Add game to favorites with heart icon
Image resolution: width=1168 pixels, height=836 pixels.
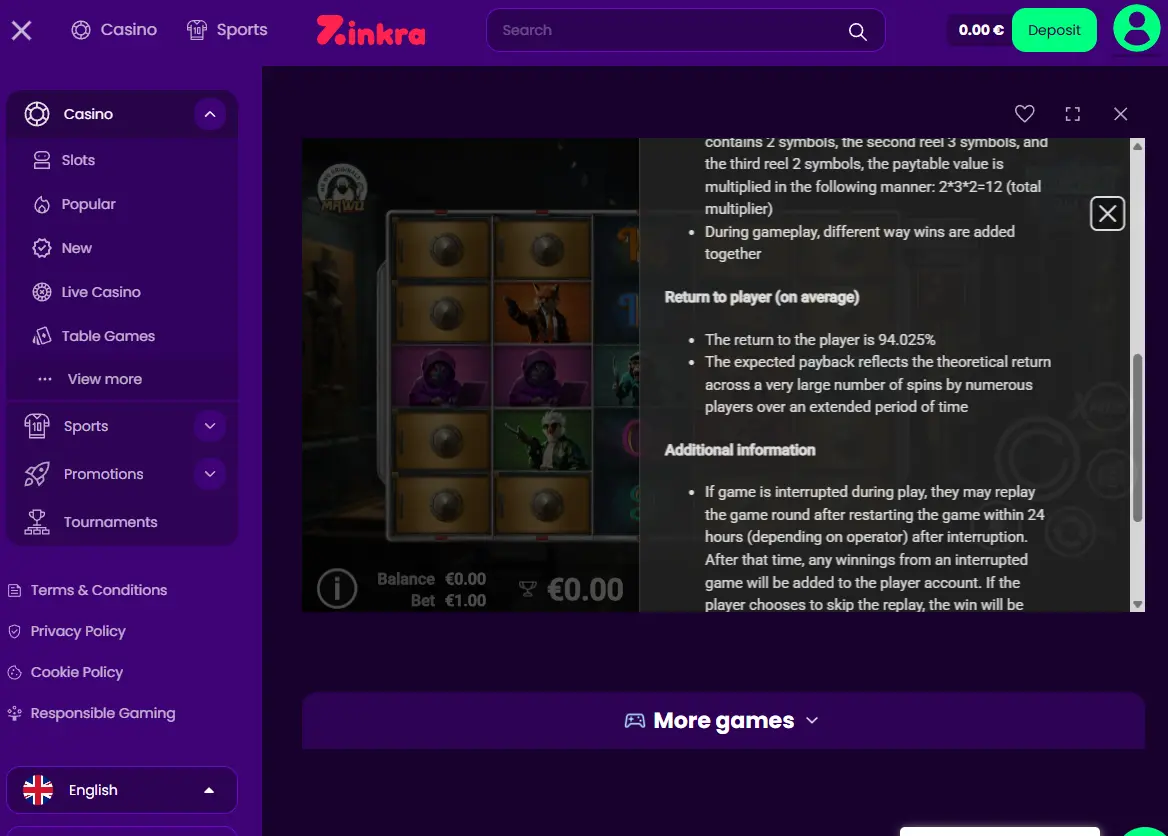[x=1024, y=113]
